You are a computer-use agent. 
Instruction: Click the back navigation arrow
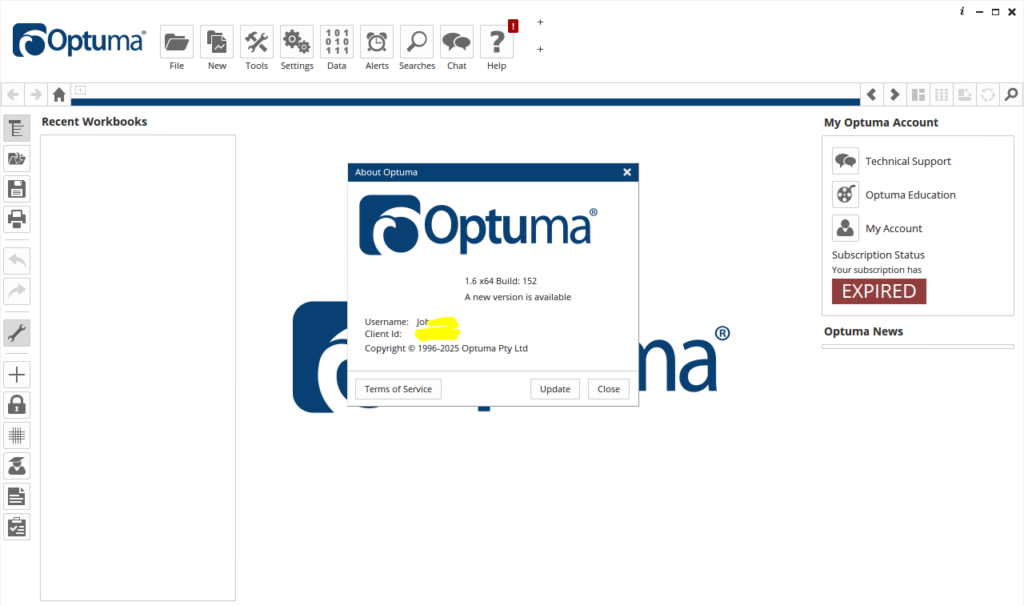pos(12,95)
